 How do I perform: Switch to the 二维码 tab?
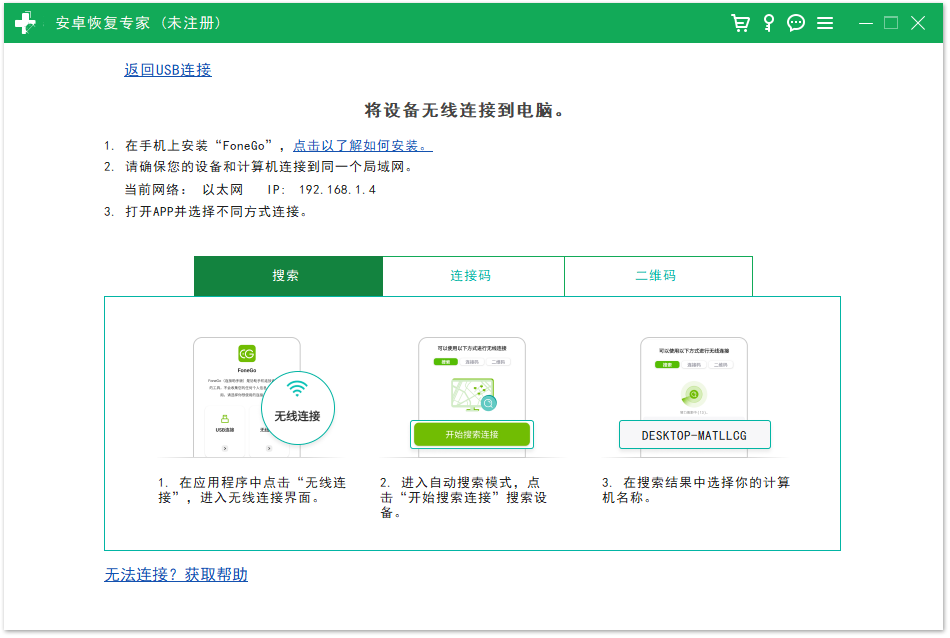[x=658, y=276]
